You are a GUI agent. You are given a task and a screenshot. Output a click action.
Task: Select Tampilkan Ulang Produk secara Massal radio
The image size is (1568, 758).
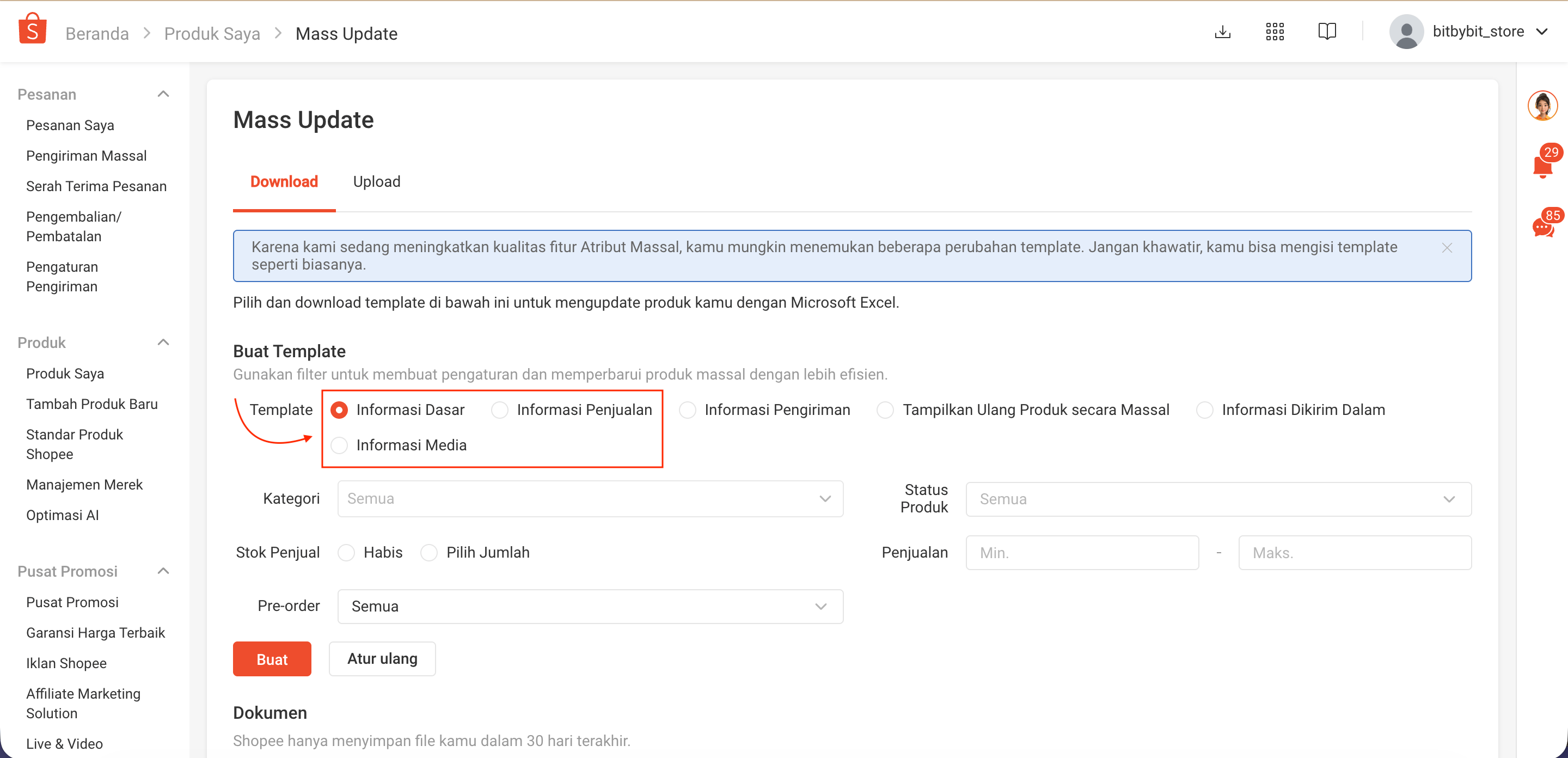885,409
